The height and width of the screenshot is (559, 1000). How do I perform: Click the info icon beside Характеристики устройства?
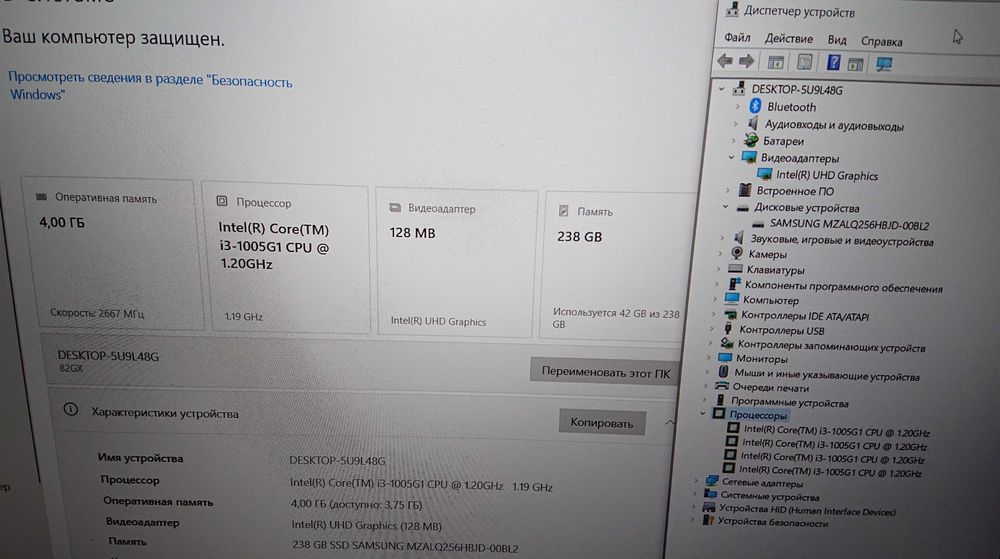point(71,410)
